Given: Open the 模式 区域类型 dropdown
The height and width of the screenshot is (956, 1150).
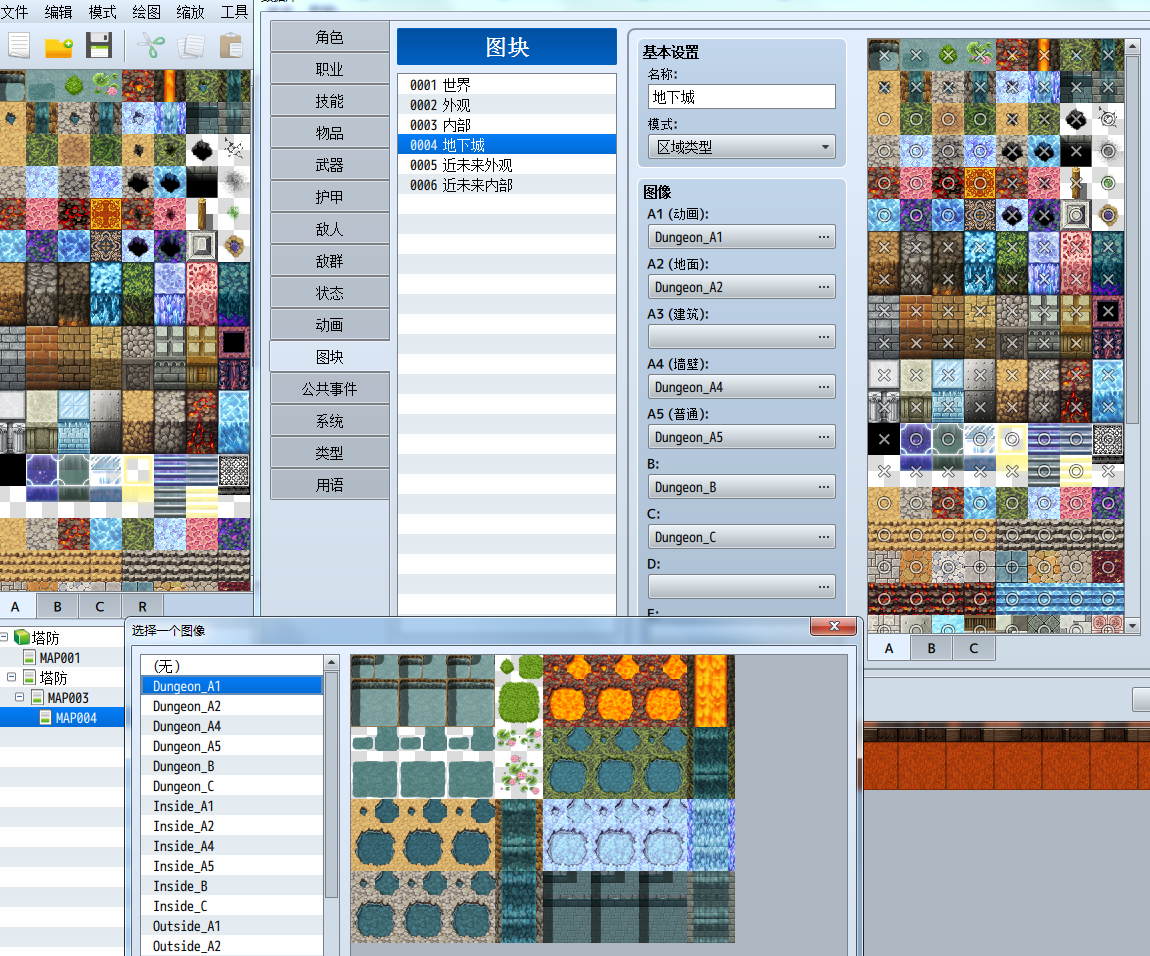Looking at the screenshot, I should click(x=741, y=147).
